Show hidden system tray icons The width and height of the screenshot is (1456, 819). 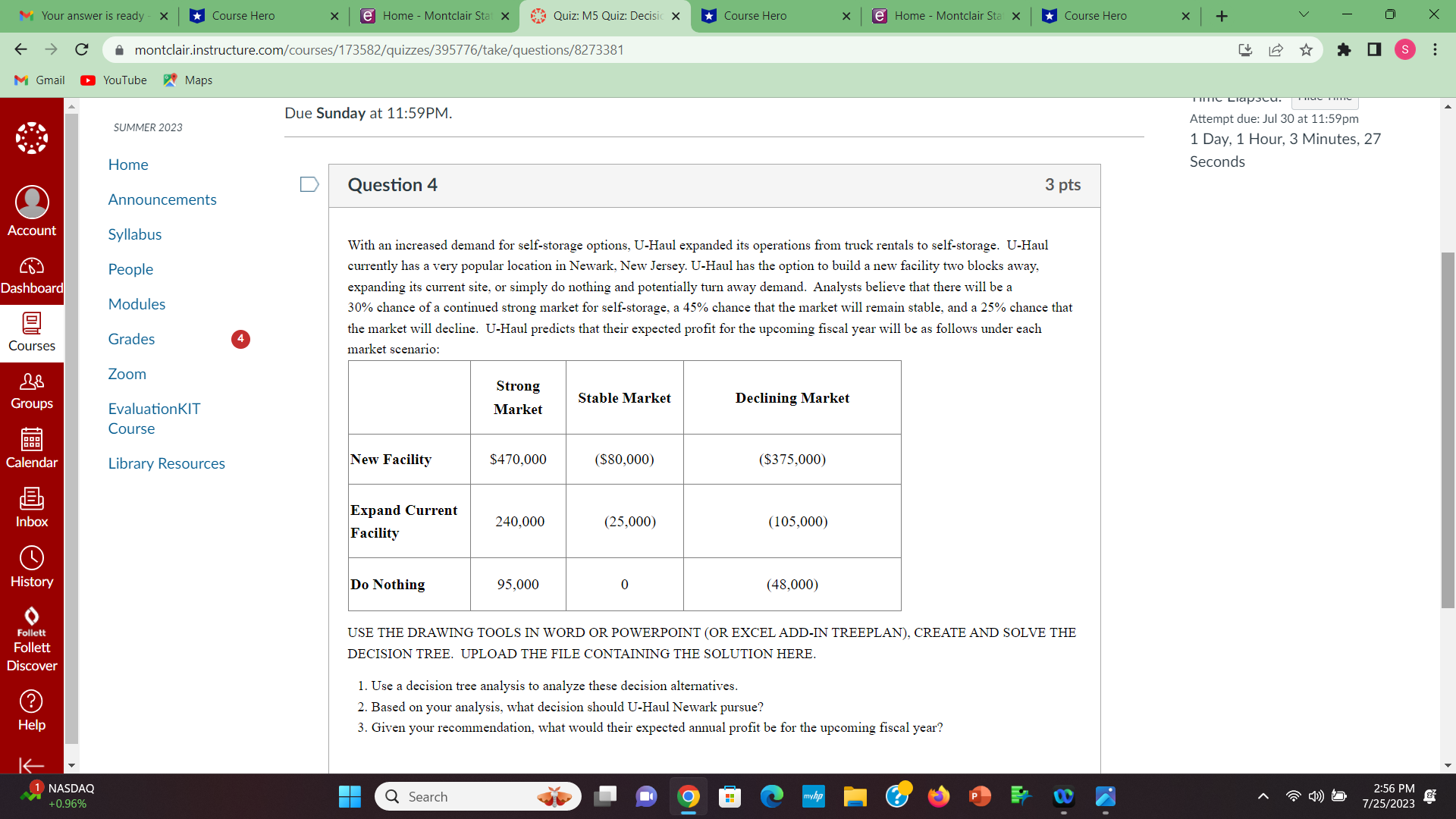coord(1263,796)
